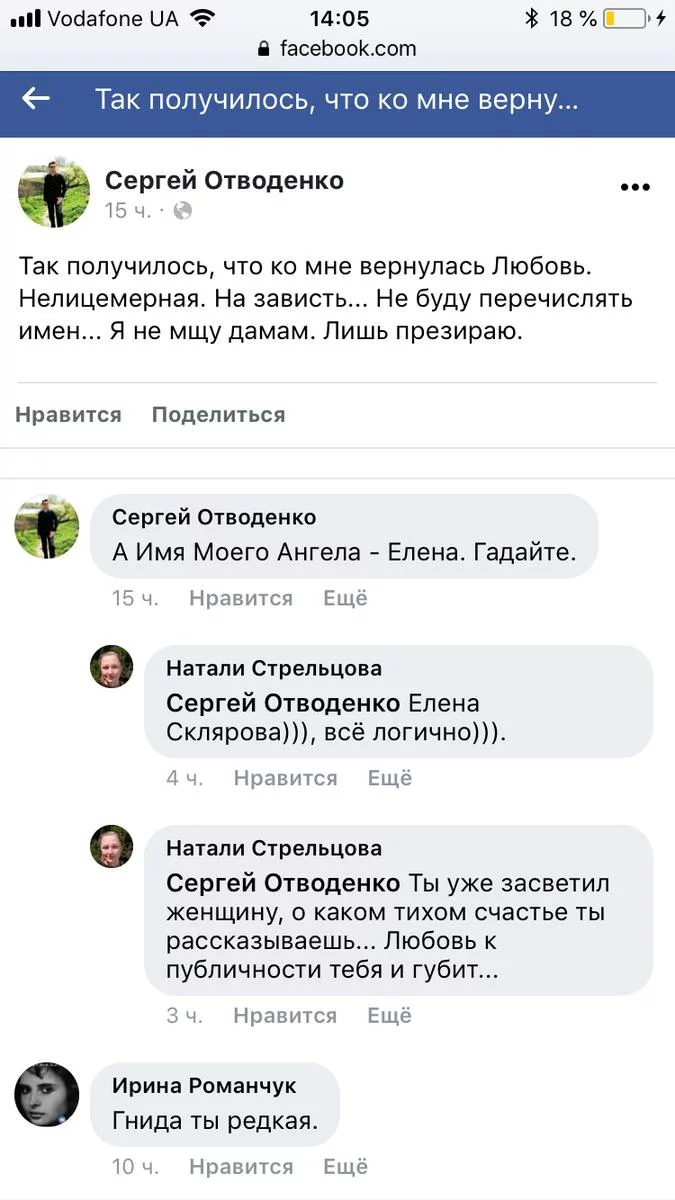Screen dimensions: 675x1200
Task: Tap the battery icon in status bar
Action: click(624, 18)
